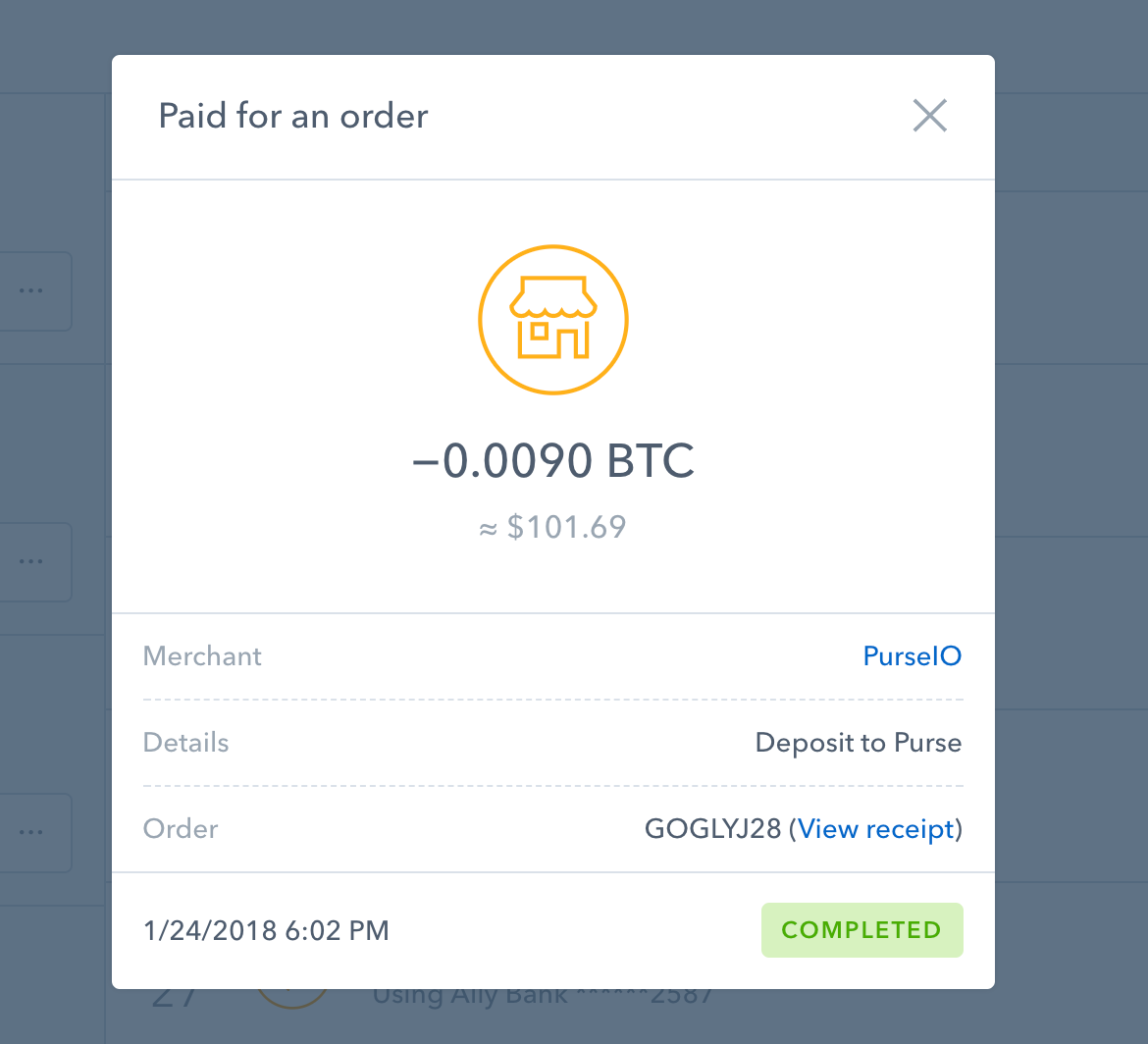Click the 1/24/2018 6:02 PM timestamp

(x=266, y=930)
